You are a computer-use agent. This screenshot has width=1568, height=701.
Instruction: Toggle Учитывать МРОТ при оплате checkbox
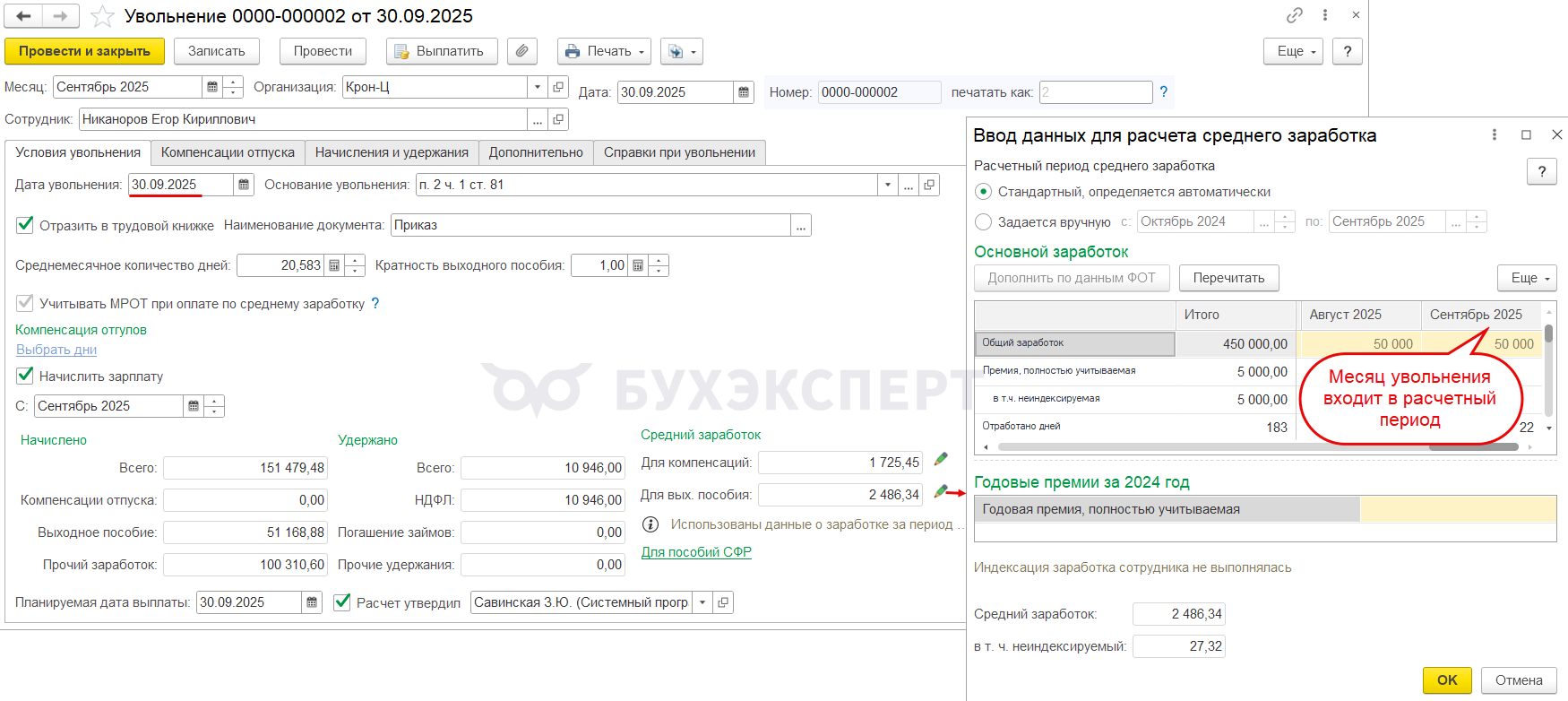(25, 303)
